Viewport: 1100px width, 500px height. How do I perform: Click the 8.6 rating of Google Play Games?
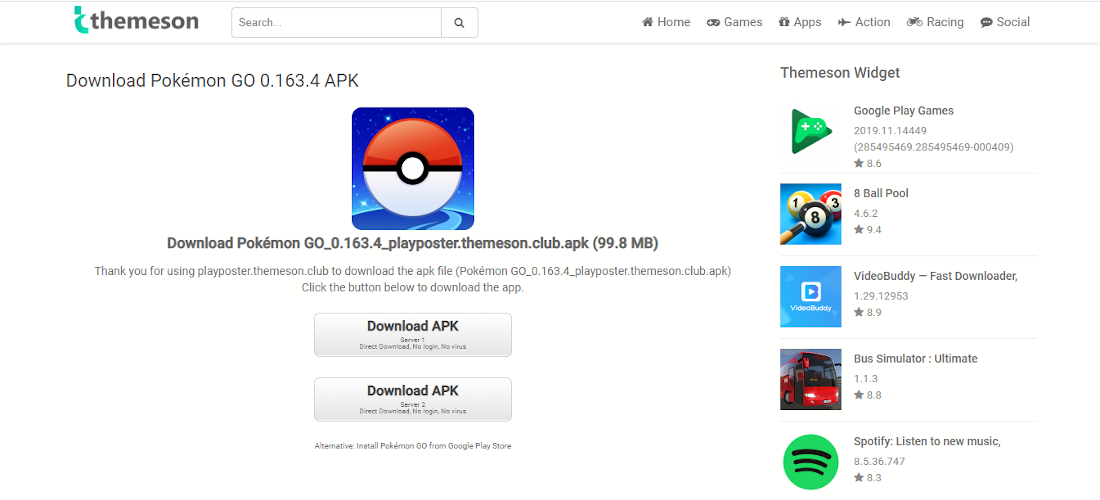867,163
